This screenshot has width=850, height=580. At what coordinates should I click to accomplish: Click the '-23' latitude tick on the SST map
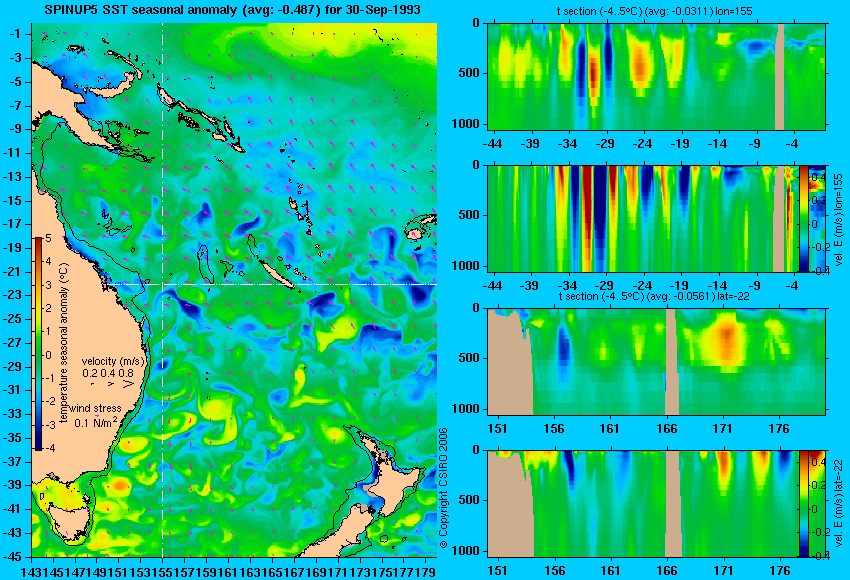coord(14,295)
